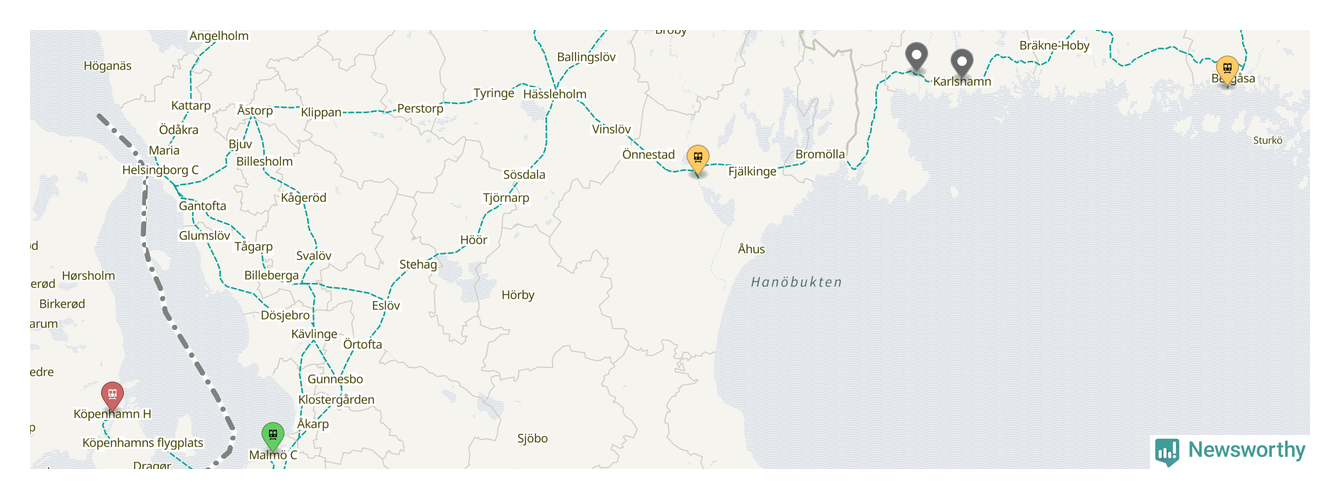Click the Helsingborg C station label
Screen dimensions: 1340x499
[161, 170]
